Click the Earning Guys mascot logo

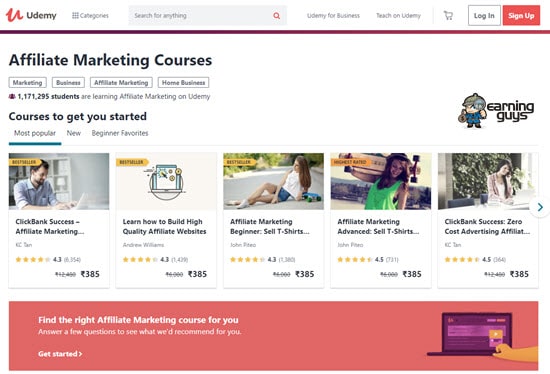tap(496, 111)
